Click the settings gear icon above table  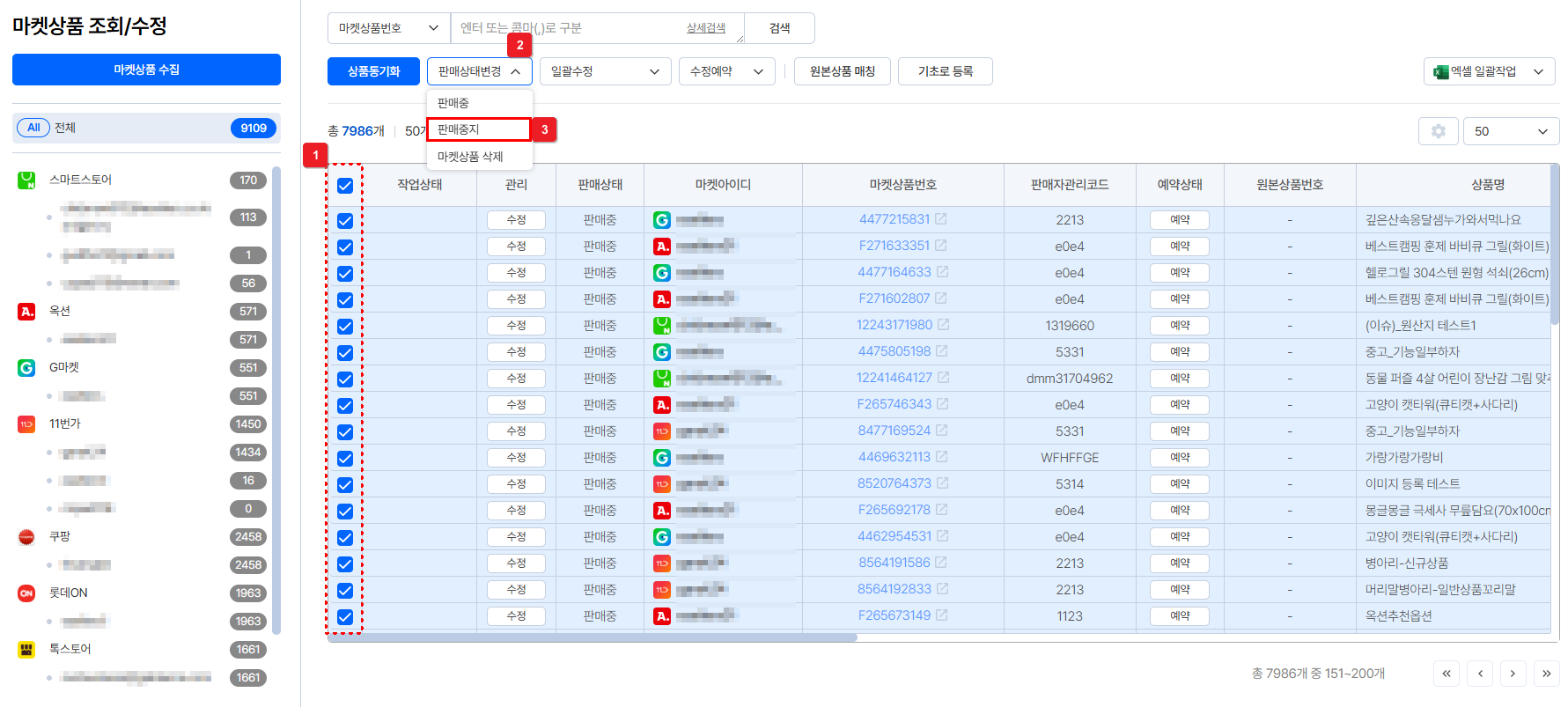(1438, 131)
